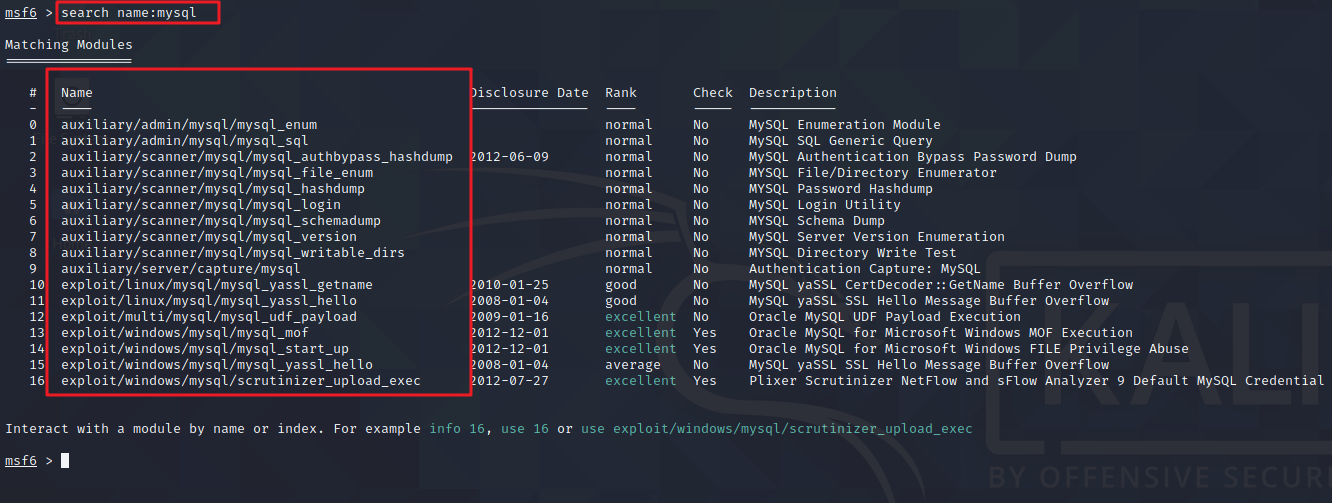Screen dimensions: 1332x503
Task: Click 'MySQL Enumeration Module' description
Action: pyautogui.click(x=845, y=125)
